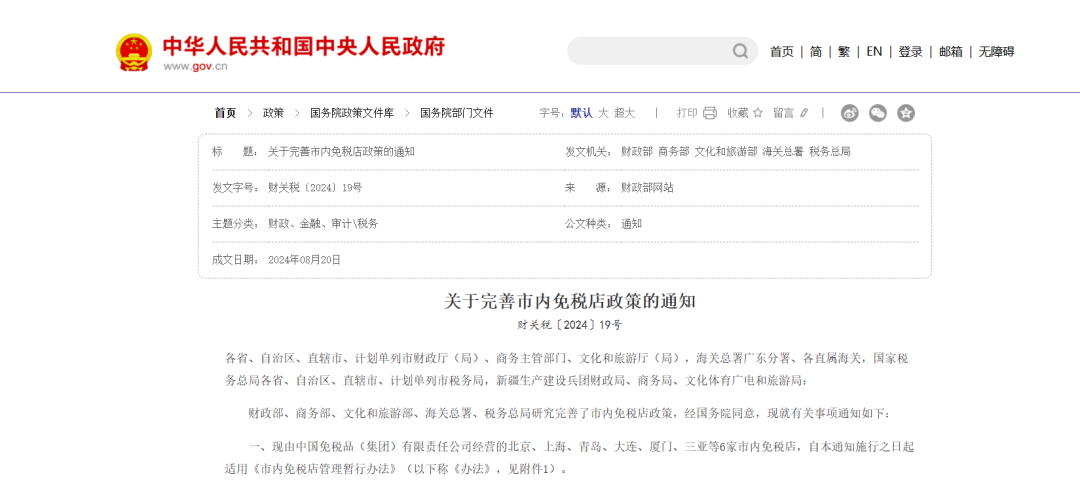This screenshot has height=492, width=1080.
Task: Click the 国务院政策文件库 breadcrumb
Action: (352, 113)
